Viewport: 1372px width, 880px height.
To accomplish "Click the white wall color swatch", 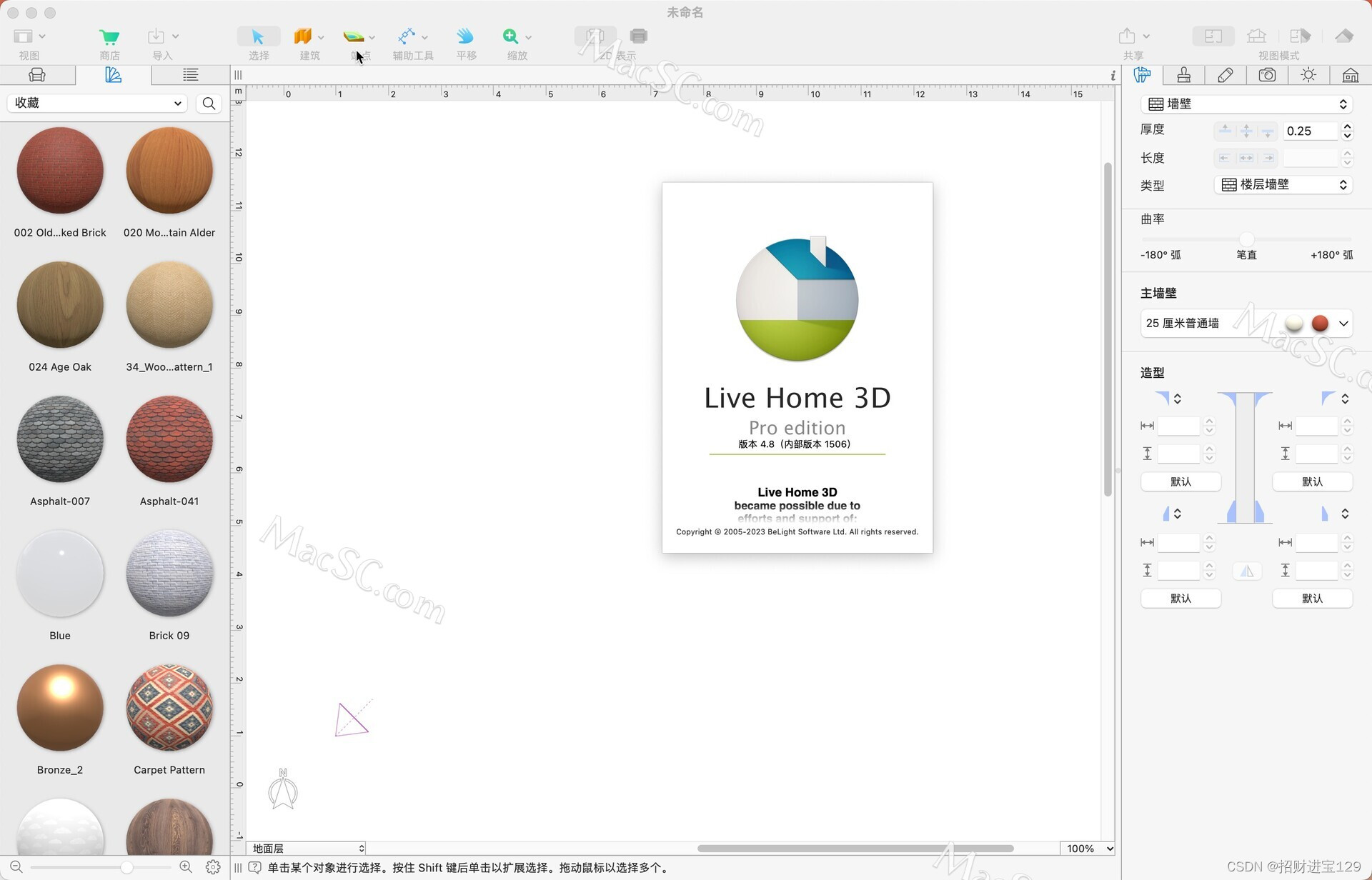I will pyautogui.click(x=1293, y=324).
